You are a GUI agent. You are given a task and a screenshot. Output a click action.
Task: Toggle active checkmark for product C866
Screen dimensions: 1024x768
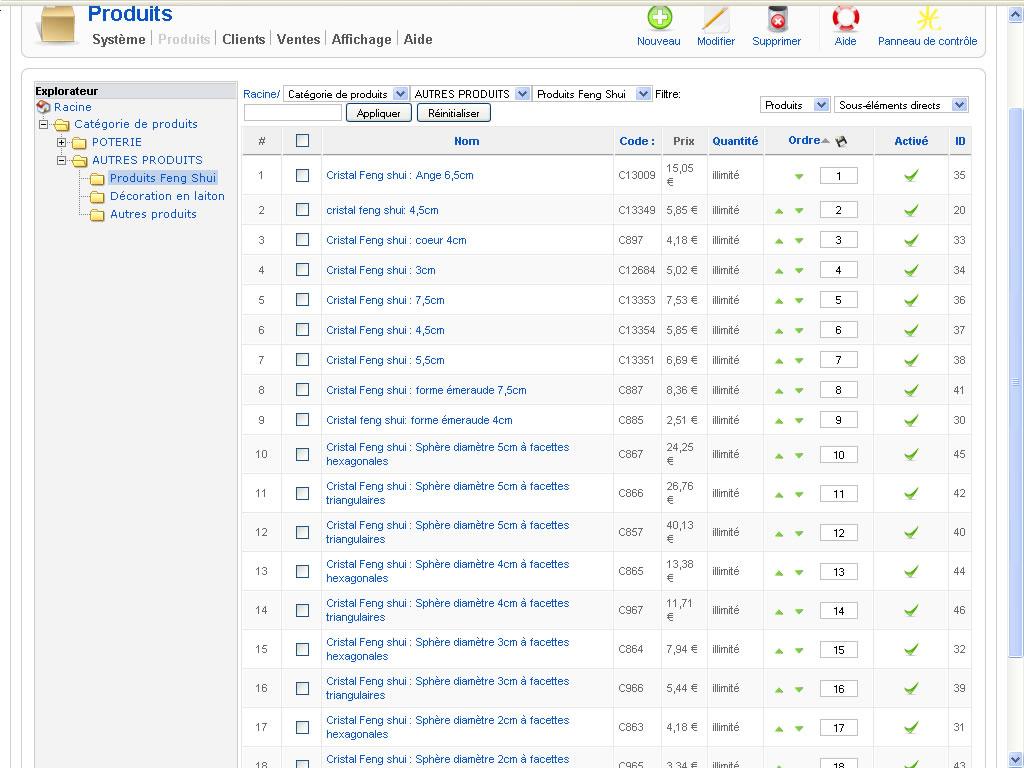[911, 494]
